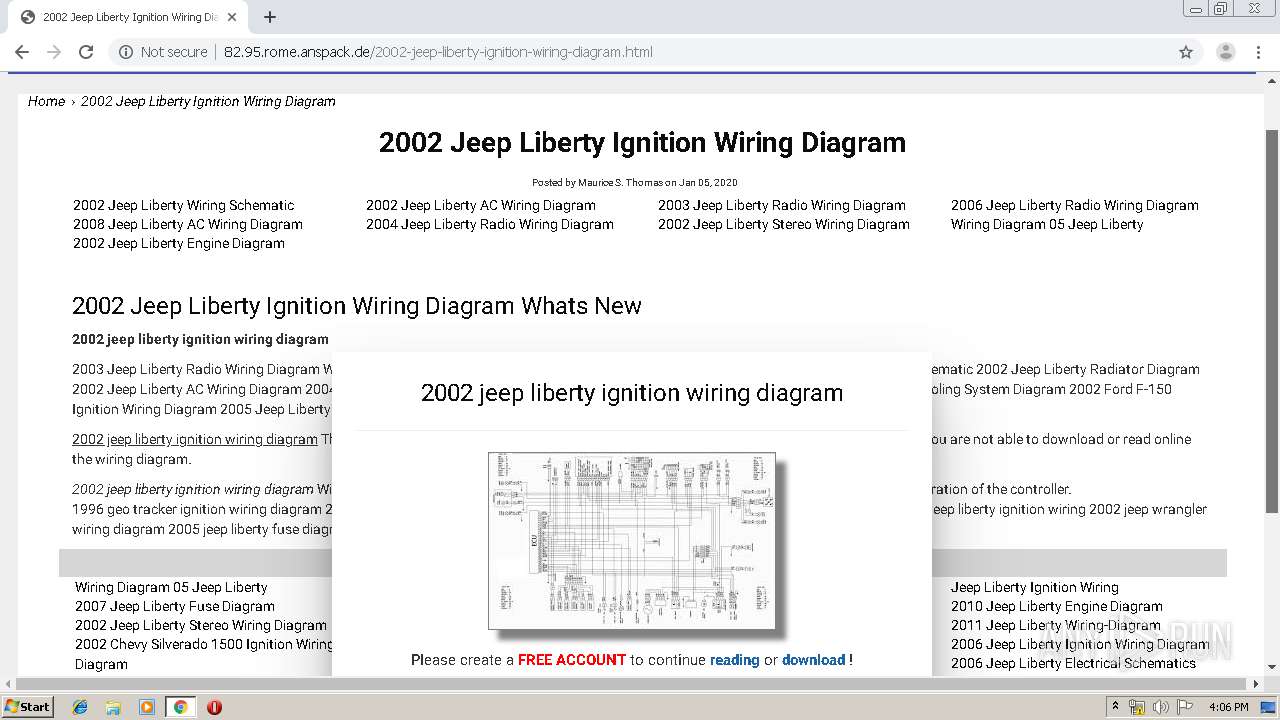Open 2002 Jeep Liberty Engine Diagram link
The width and height of the screenshot is (1280, 720).
[179, 243]
